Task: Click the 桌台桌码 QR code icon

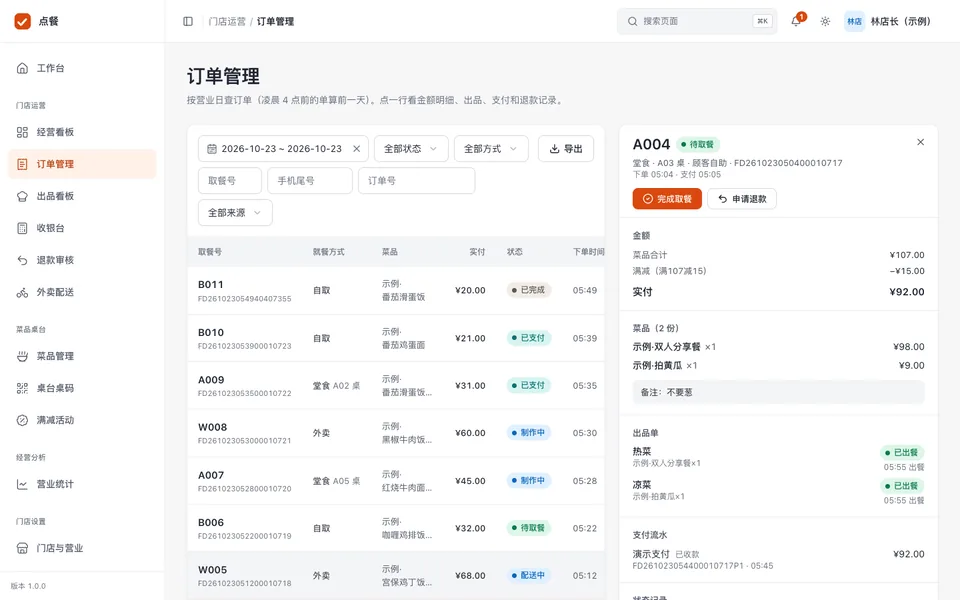Action: coord(22,388)
